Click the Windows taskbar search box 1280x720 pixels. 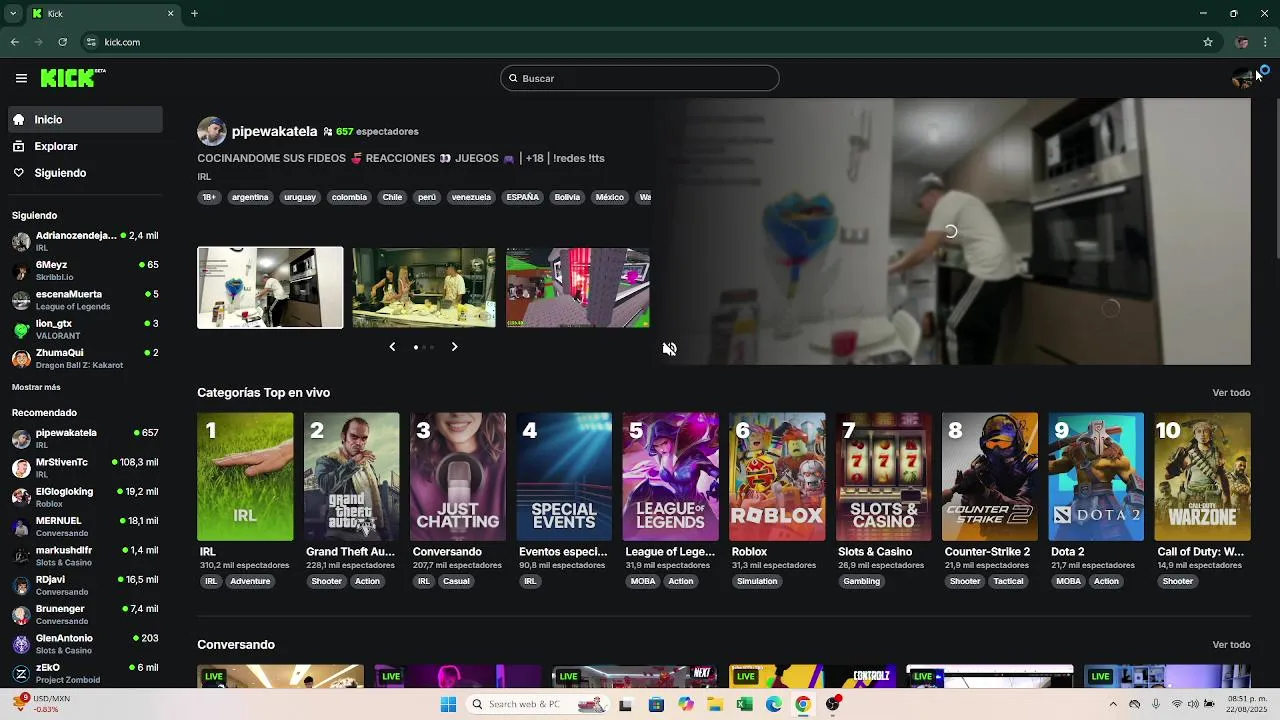click(537, 704)
